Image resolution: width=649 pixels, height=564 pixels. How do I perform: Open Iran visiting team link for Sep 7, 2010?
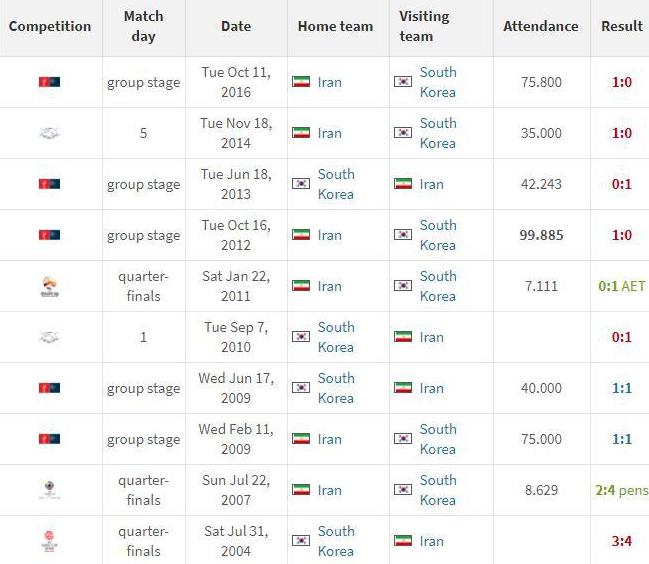pos(431,337)
